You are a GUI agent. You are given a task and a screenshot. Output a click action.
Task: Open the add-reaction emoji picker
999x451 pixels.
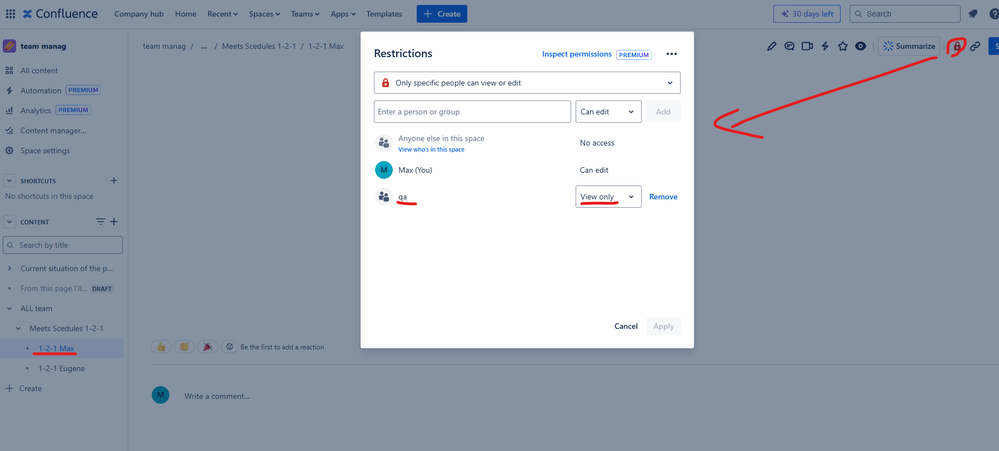(x=229, y=347)
